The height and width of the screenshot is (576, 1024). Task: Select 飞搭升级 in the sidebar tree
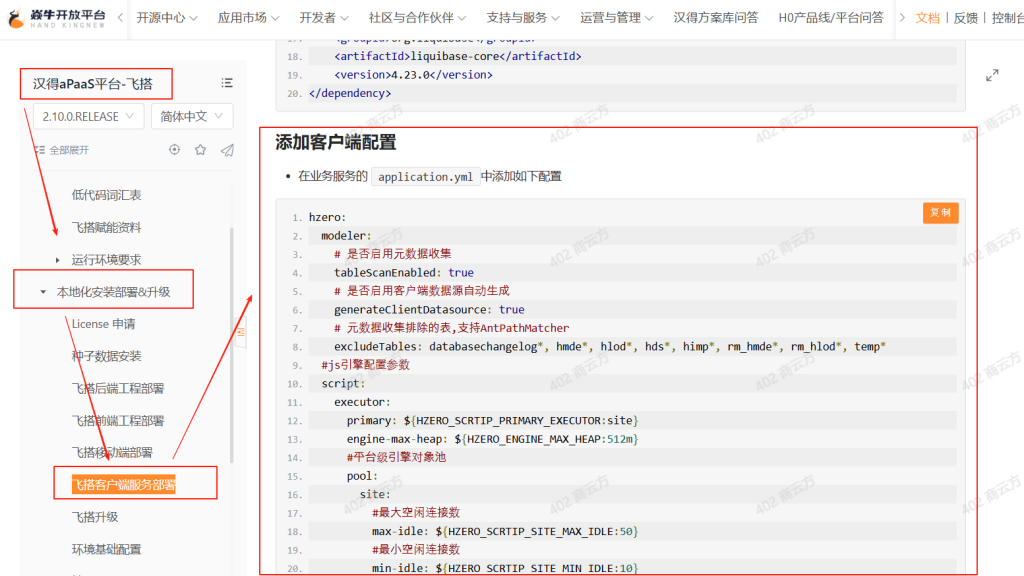coord(95,517)
